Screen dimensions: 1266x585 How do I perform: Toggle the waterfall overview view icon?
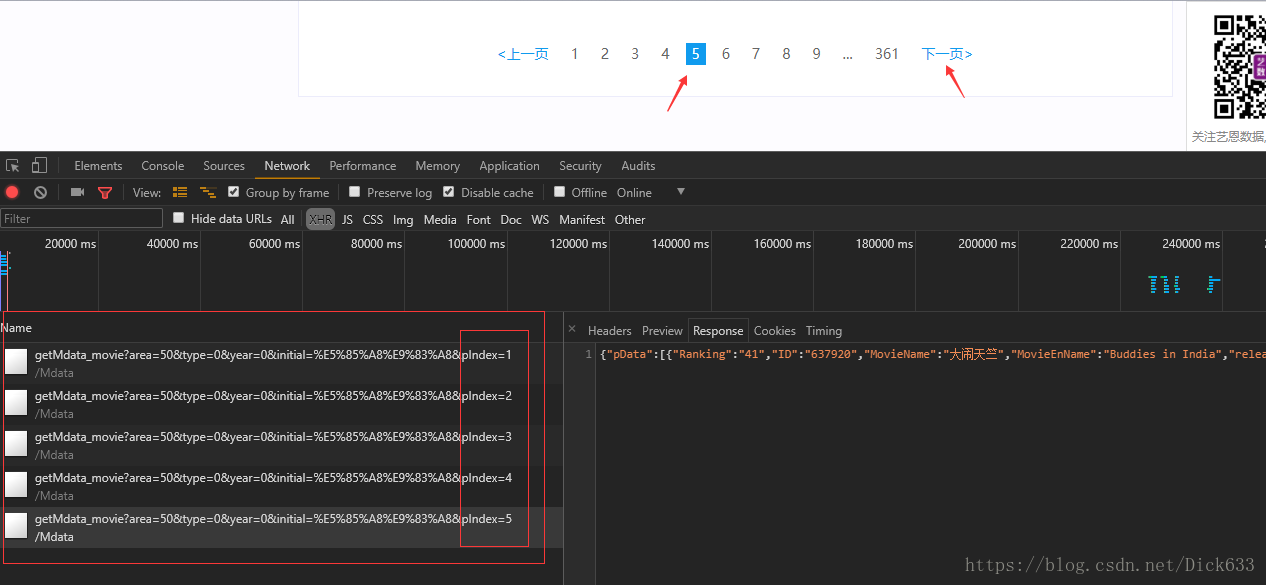pyautogui.click(x=208, y=192)
